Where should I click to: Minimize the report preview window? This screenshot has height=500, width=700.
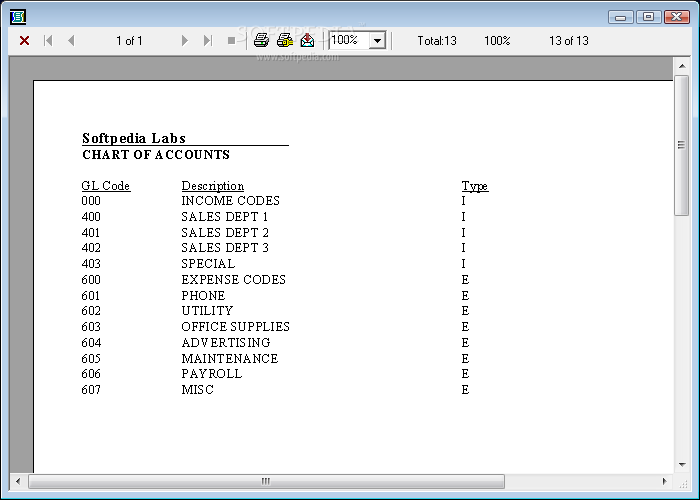620,17
